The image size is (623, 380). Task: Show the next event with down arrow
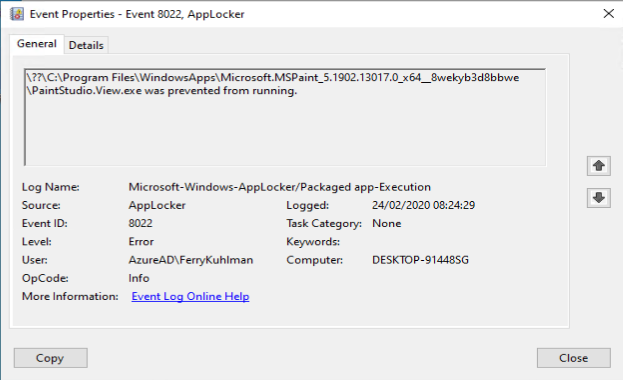point(599,198)
